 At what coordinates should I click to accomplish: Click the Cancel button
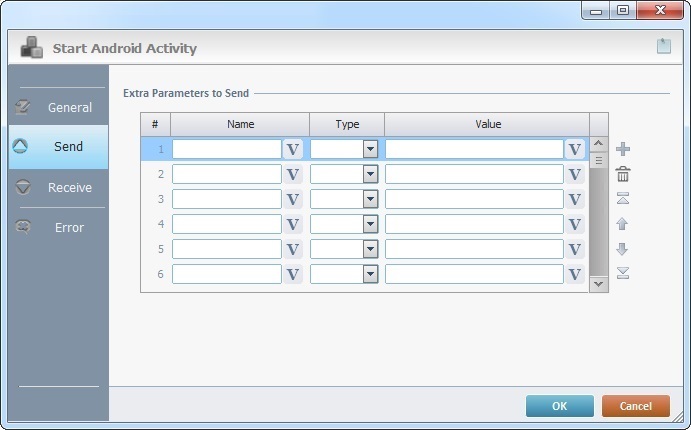635,406
